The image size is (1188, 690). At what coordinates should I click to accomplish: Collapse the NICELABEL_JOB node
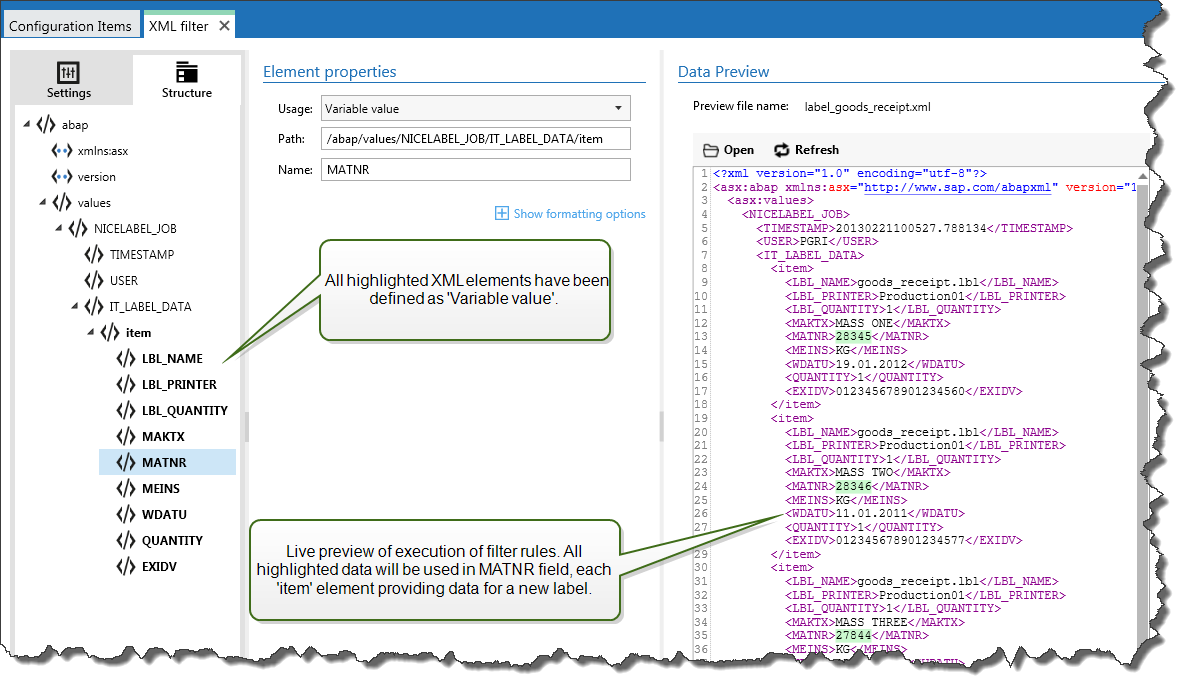click(59, 229)
